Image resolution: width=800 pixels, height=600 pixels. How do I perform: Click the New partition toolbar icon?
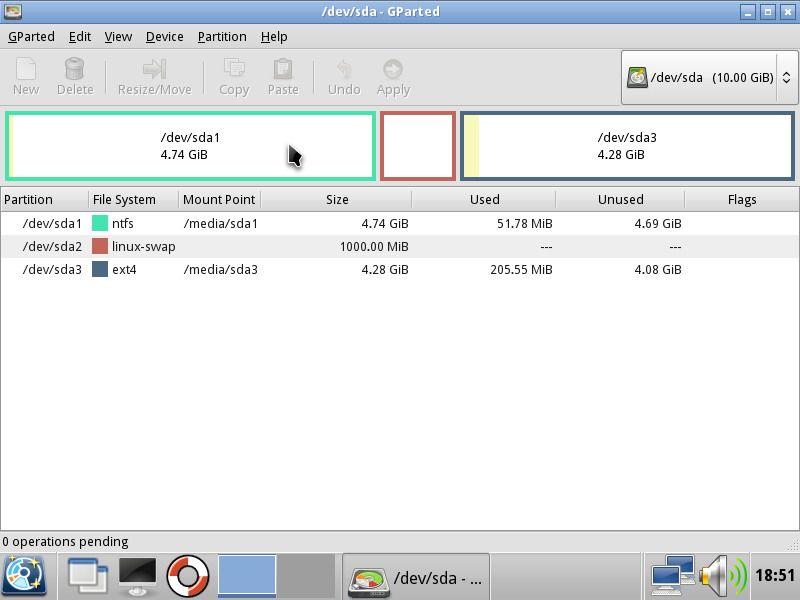click(x=26, y=69)
